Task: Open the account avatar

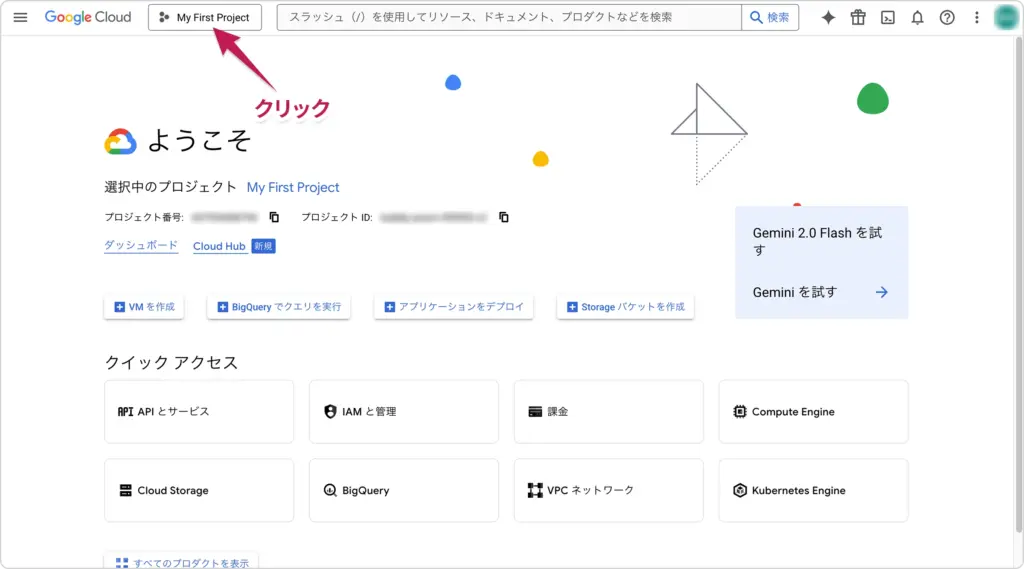Action: pos(1006,18)
